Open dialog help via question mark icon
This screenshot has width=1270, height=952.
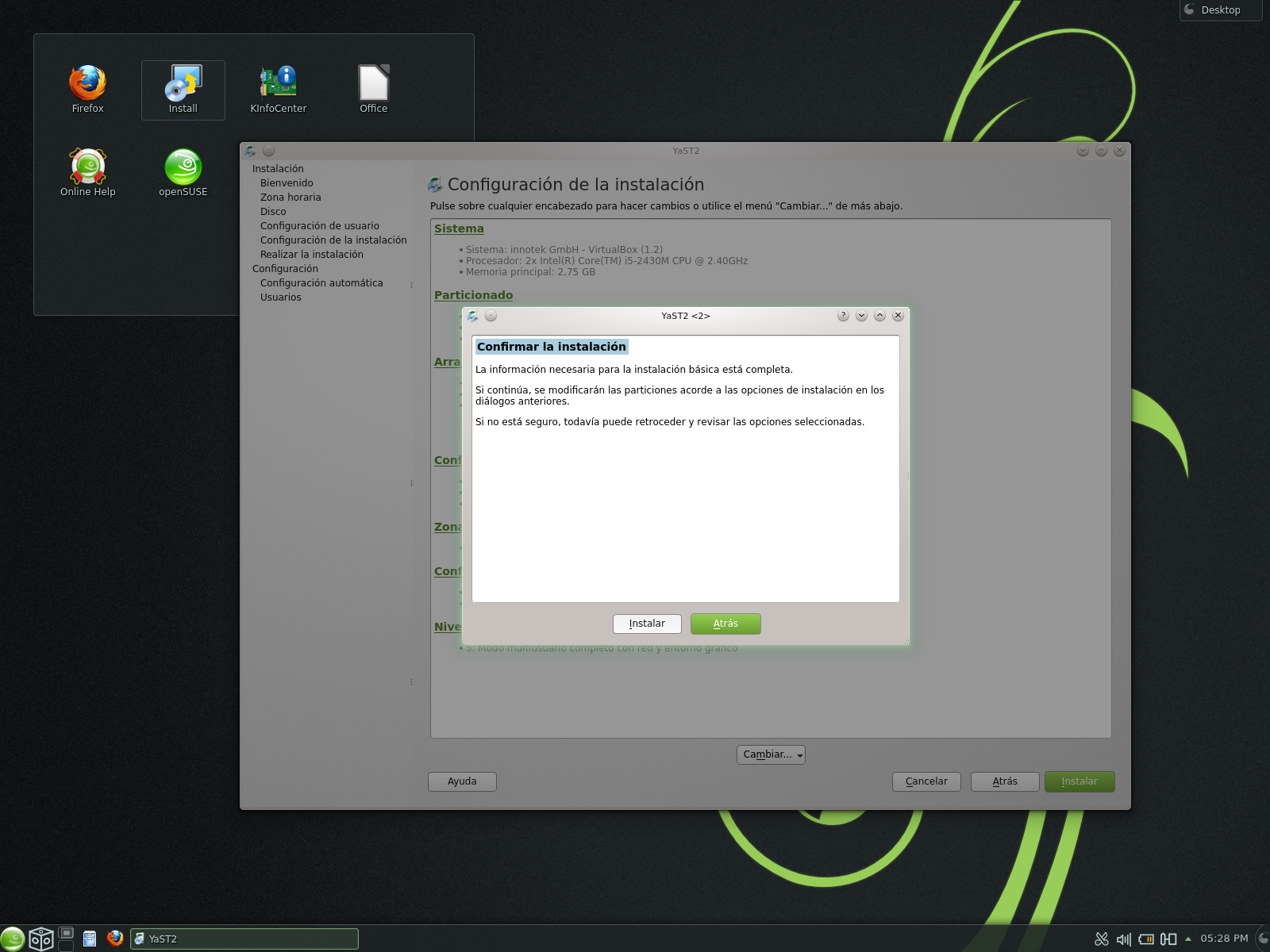point(843,315)
